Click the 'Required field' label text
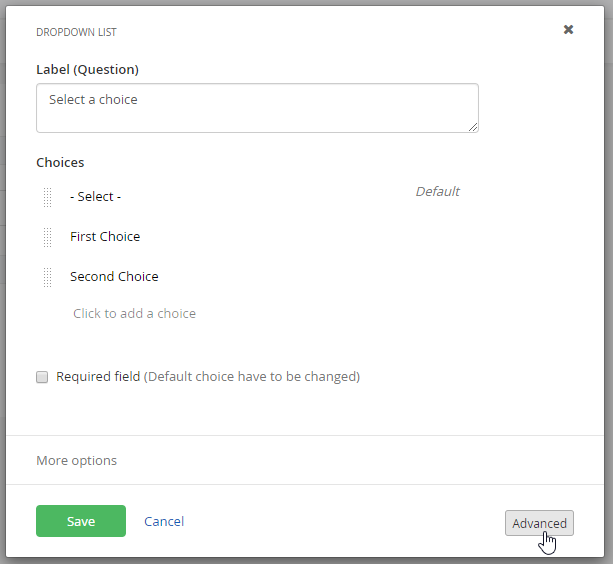The width and height of the screenshot is (613, 564). (x=98, y=377)
